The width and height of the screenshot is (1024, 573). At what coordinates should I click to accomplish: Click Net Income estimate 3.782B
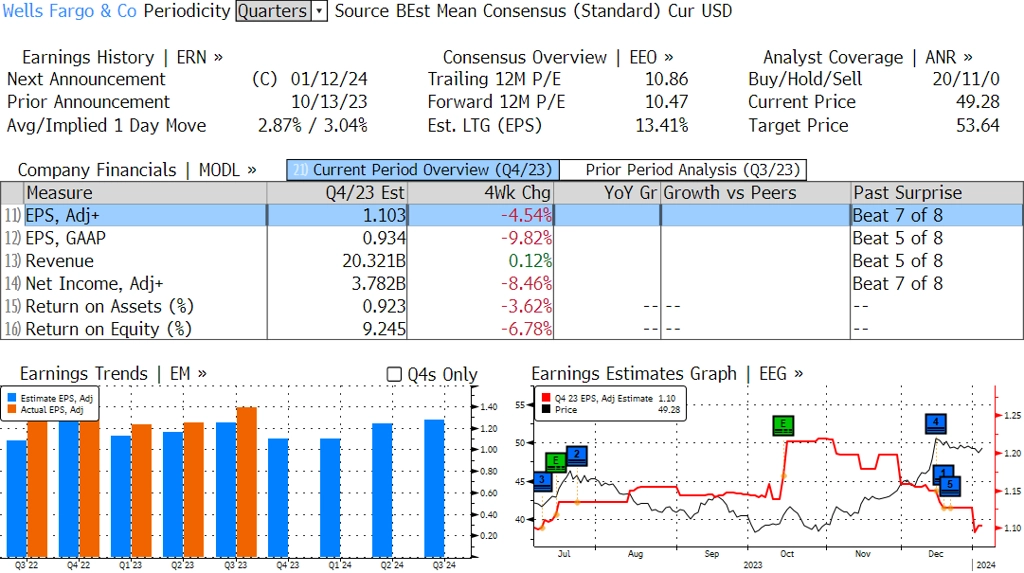pyautogui.click(x=379, y=284)
